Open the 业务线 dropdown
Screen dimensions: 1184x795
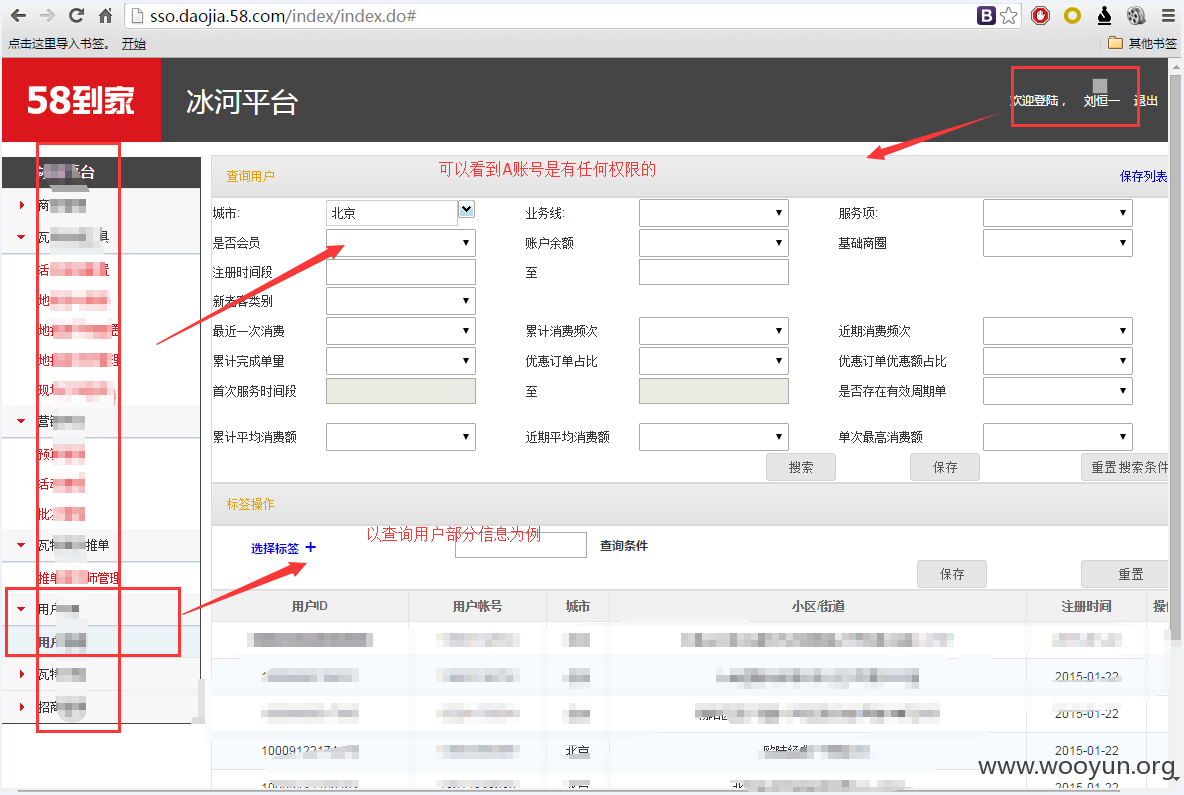(714, 213)
